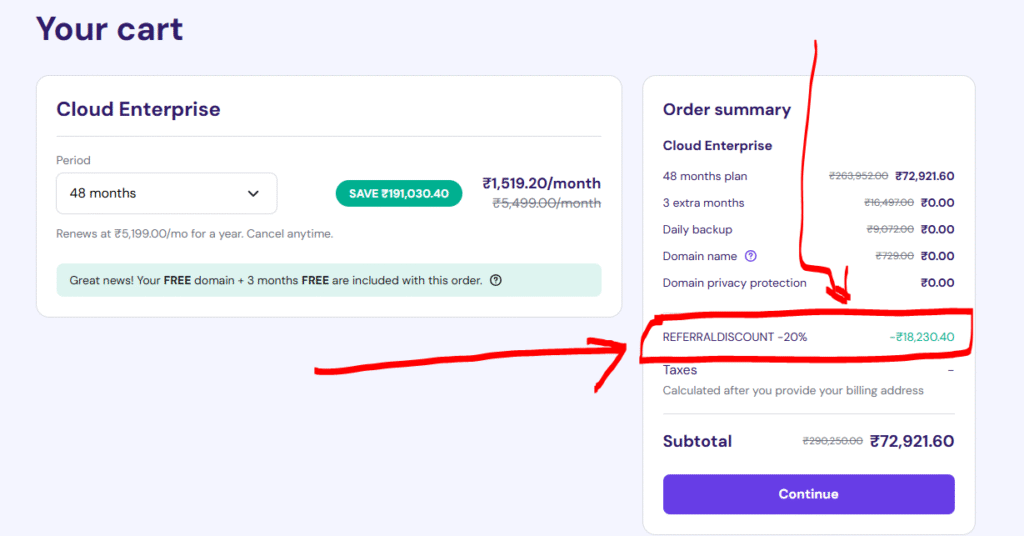The image size is (1024, 536).
Task: Click the Your cart page heading
Action: (x=110, y=28)
